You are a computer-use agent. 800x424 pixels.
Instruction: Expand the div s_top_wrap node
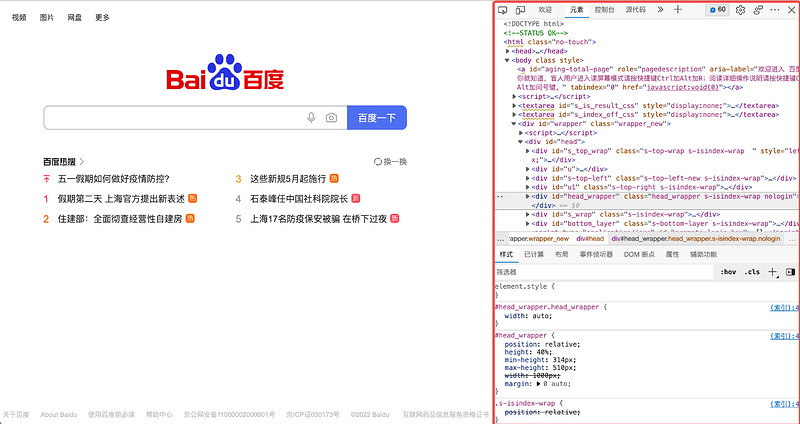528,151
